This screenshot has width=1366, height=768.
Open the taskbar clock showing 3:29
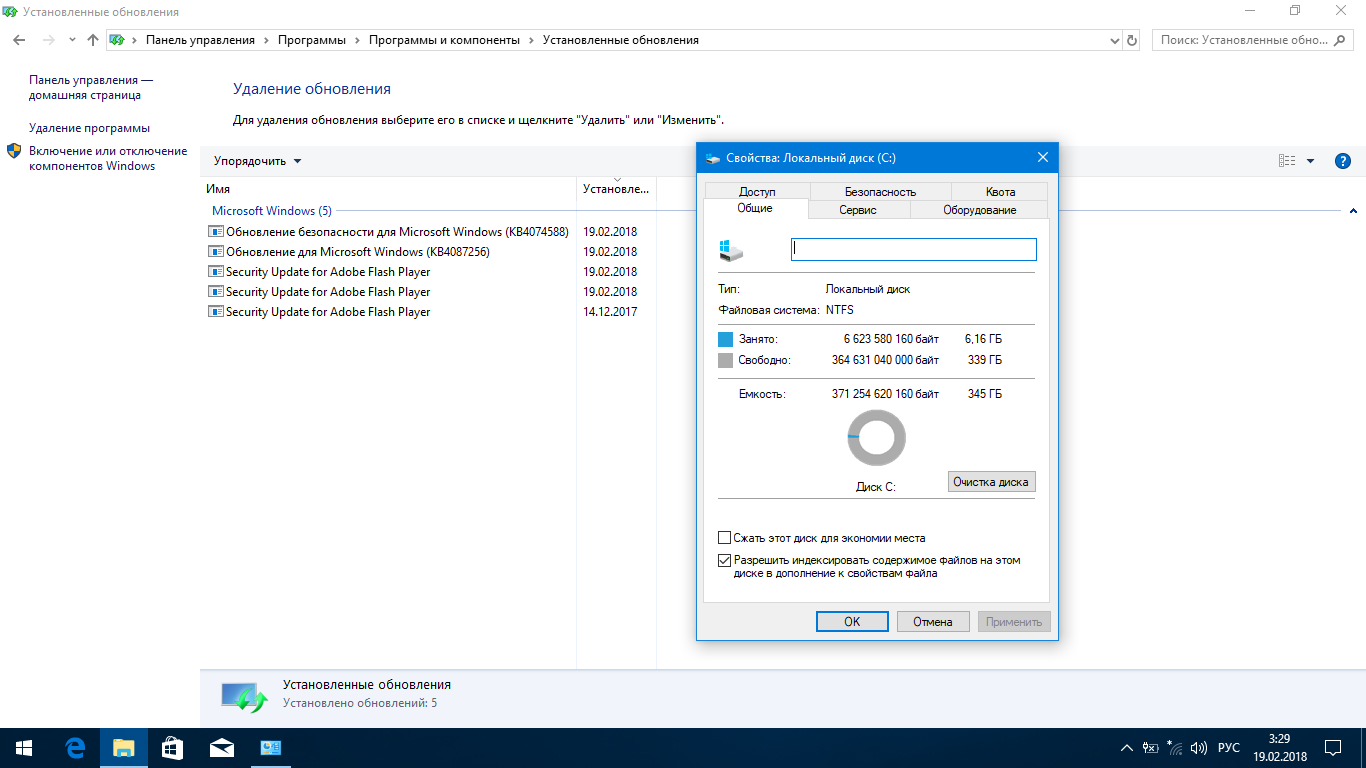[x=1278, y=748]
